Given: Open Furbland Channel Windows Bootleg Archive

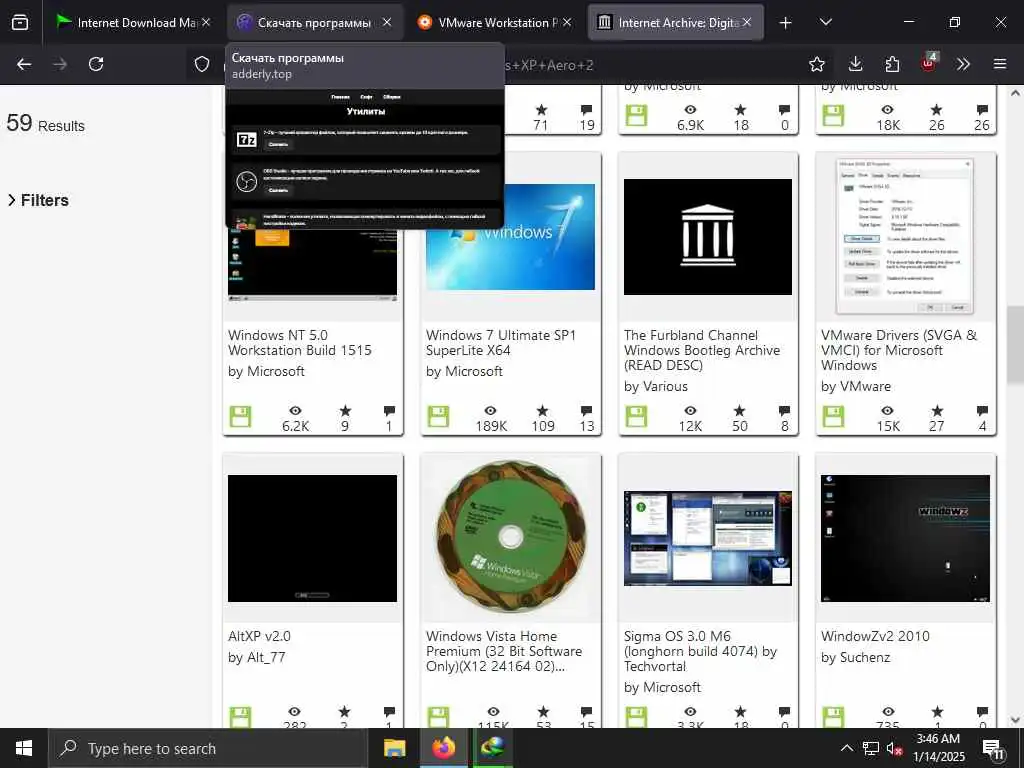Looking at the screenshot, I should [x=702, y=350].
